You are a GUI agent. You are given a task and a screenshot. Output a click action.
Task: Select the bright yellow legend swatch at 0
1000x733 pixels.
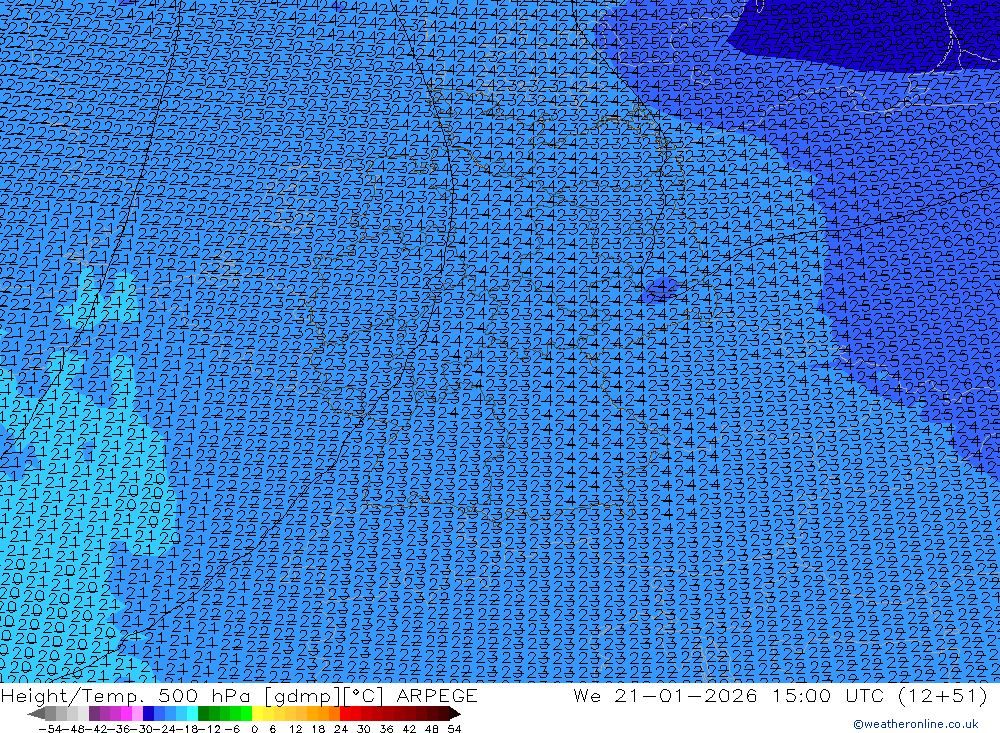258,713
